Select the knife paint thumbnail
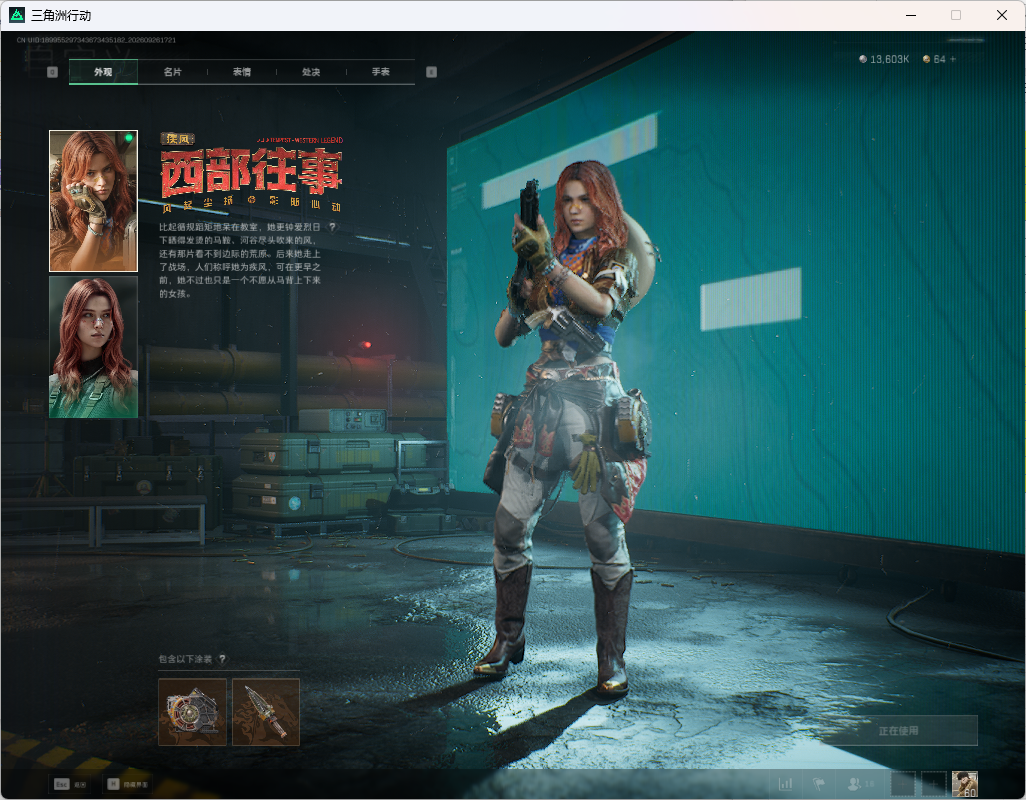 click(x=266, y=712)
